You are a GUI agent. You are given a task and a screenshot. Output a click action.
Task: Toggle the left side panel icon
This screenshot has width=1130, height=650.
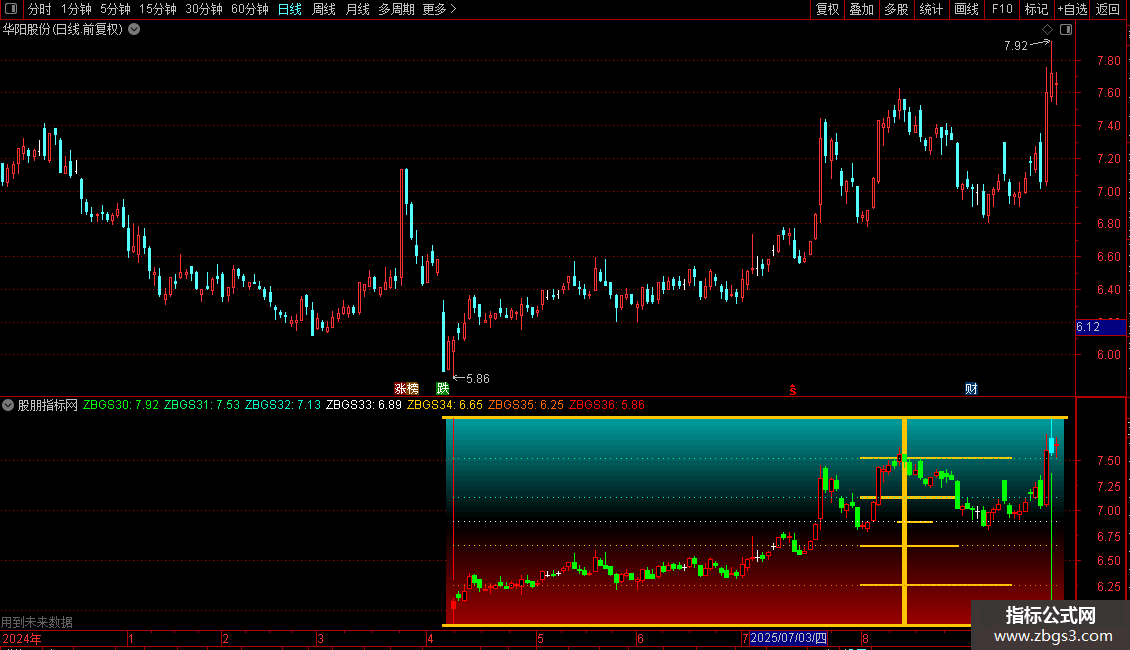tap(11, 9)
